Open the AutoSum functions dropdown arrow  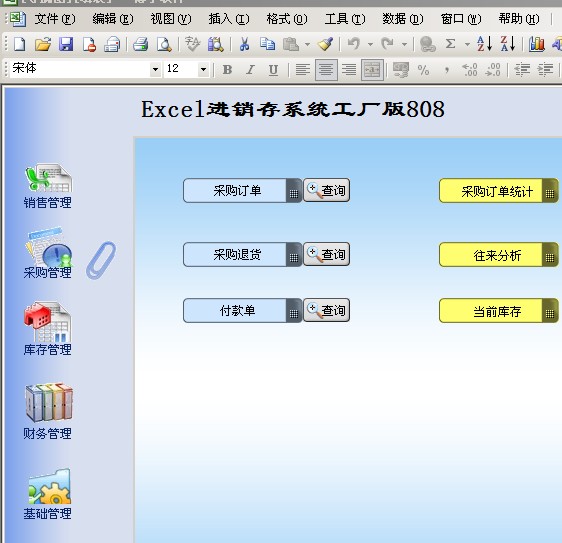[x=467, y=45]
